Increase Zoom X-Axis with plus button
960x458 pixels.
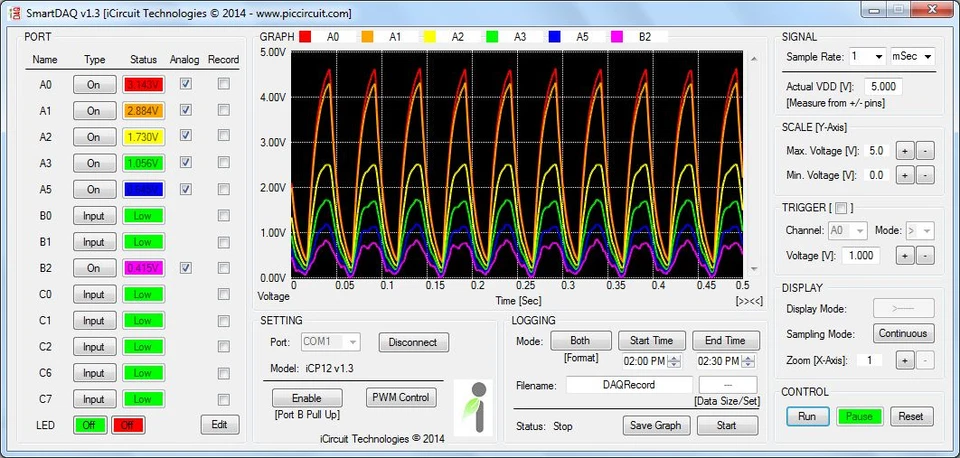(x=904, y=360)
